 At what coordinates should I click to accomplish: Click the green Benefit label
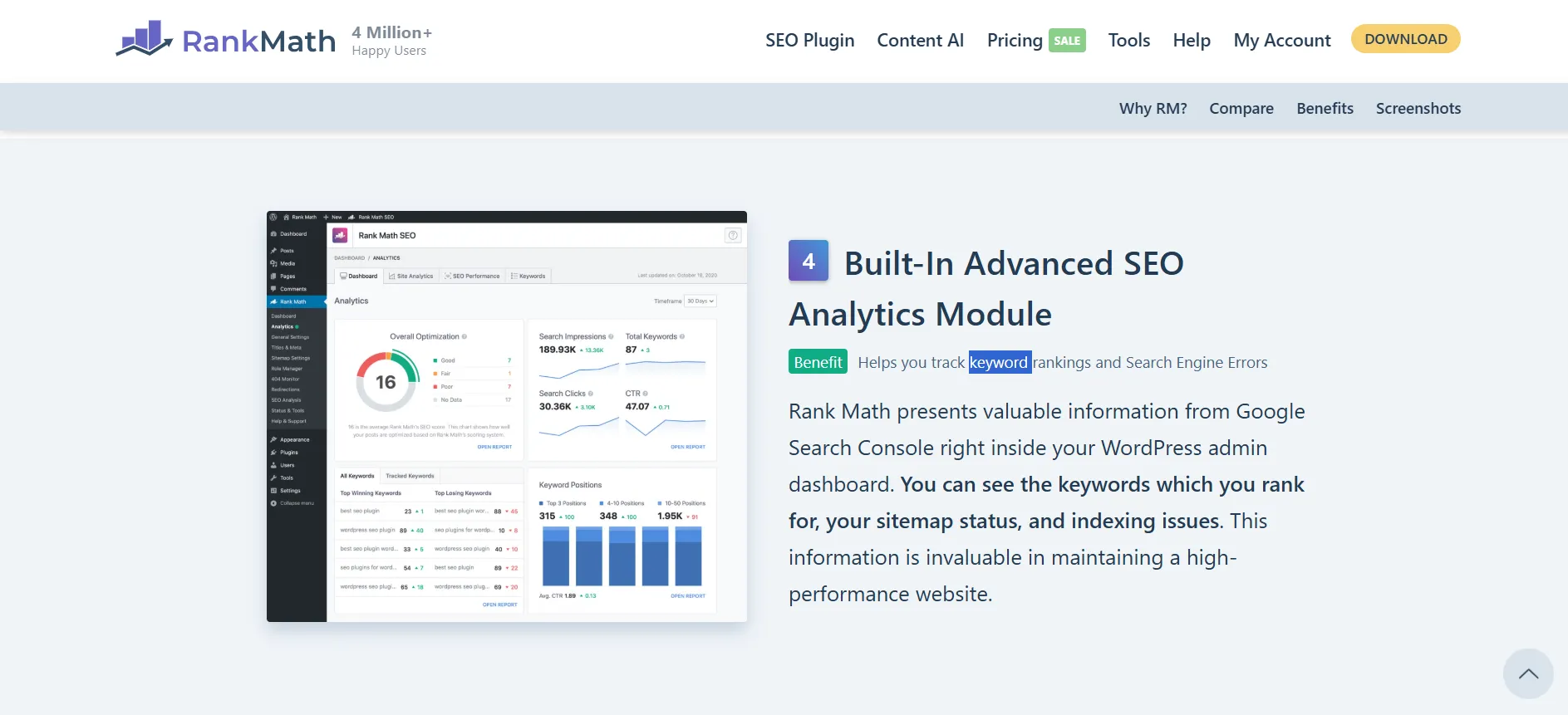pyautogui.click(x=818, y=362)
